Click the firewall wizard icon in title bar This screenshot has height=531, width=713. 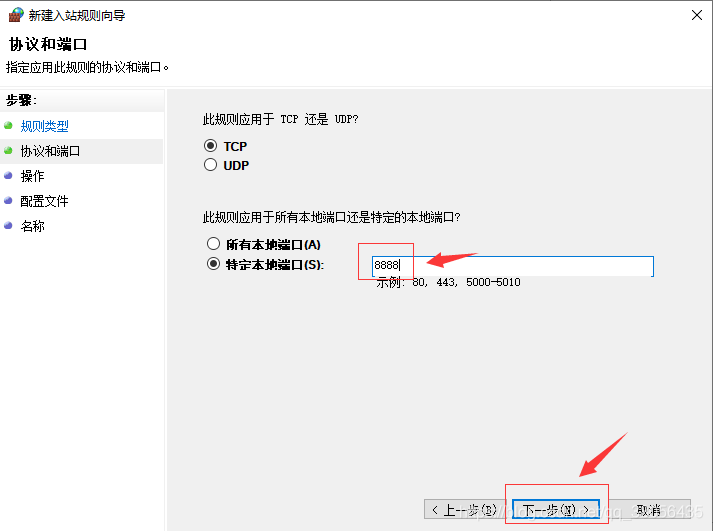(16, 15)
